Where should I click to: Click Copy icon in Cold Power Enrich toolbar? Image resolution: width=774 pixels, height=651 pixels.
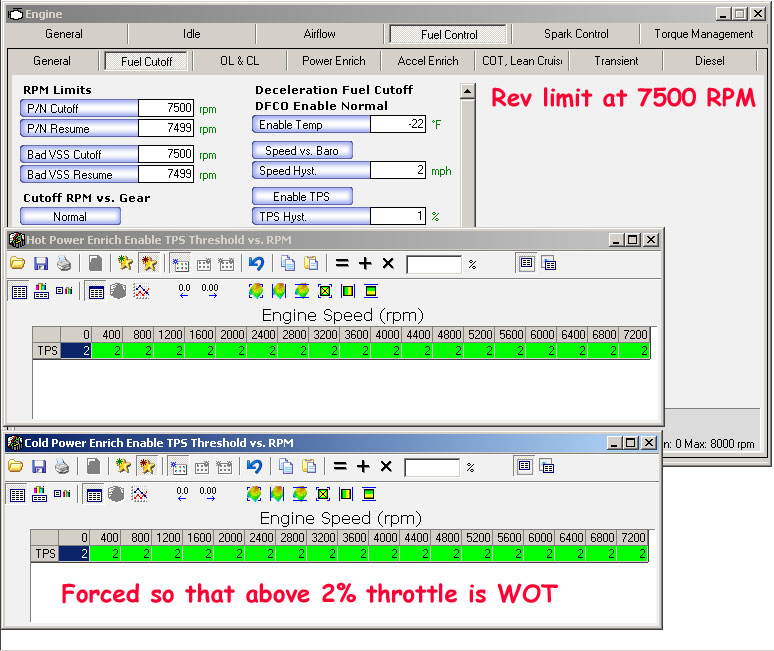point(286,467)
